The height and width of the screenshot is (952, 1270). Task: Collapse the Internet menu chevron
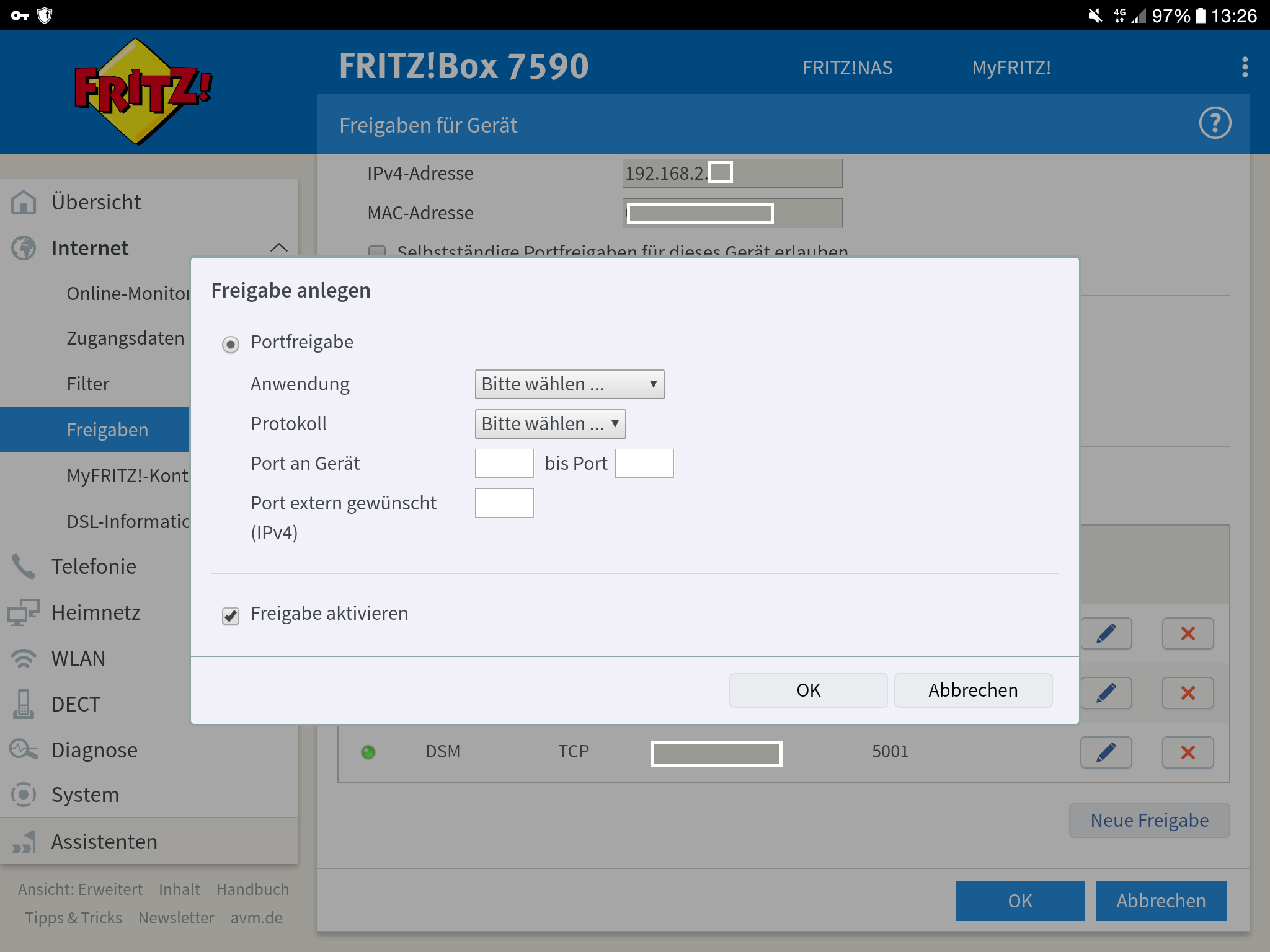pyautogui.click(x=279, y=248)
